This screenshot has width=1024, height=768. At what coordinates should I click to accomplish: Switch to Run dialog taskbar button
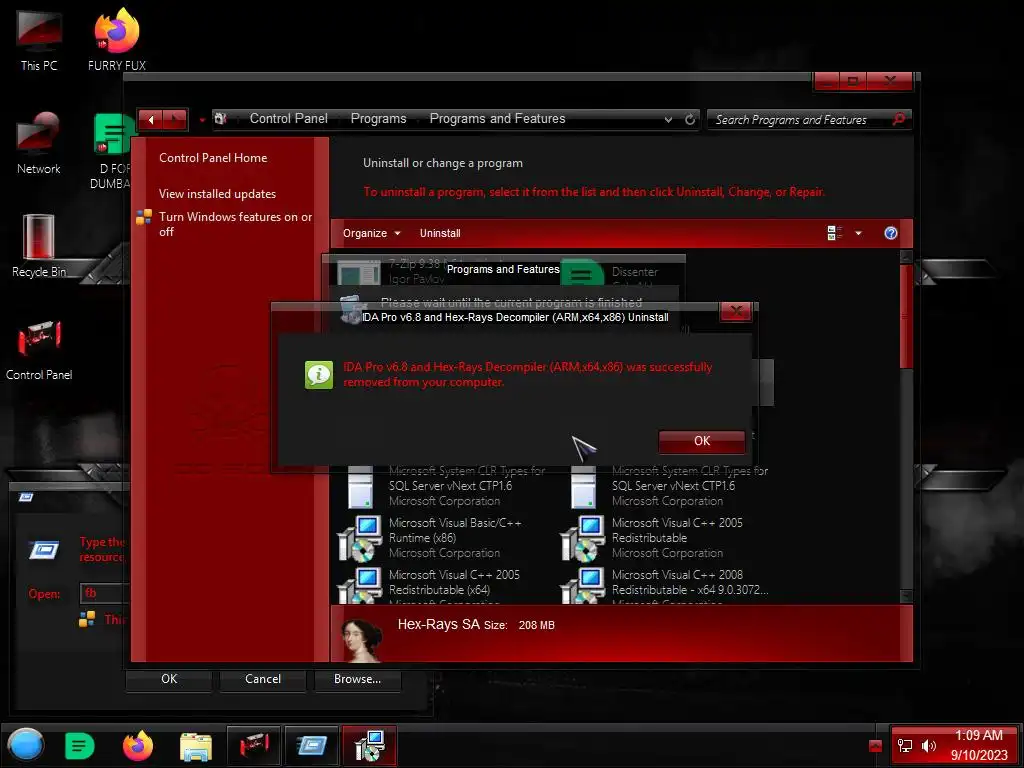point(312,746)
